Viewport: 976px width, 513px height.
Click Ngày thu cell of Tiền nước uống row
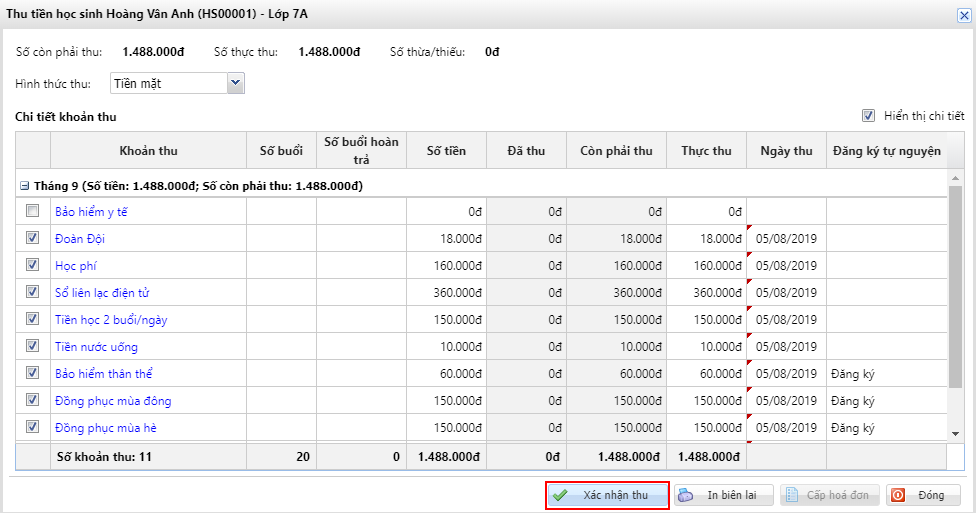click(x=786, y=347)
